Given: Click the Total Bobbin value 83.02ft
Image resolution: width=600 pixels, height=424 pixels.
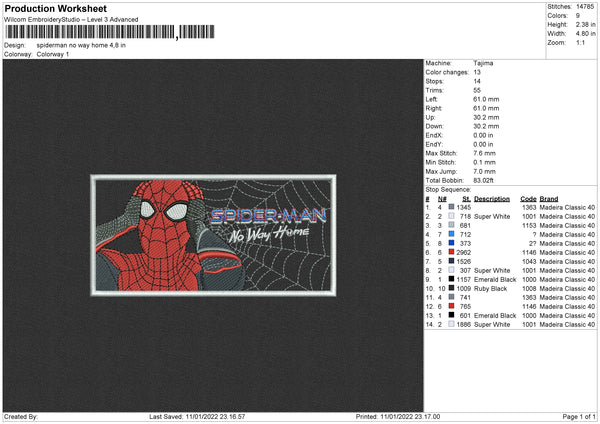Looking at the screenshot, I should (x=483, y=181).
